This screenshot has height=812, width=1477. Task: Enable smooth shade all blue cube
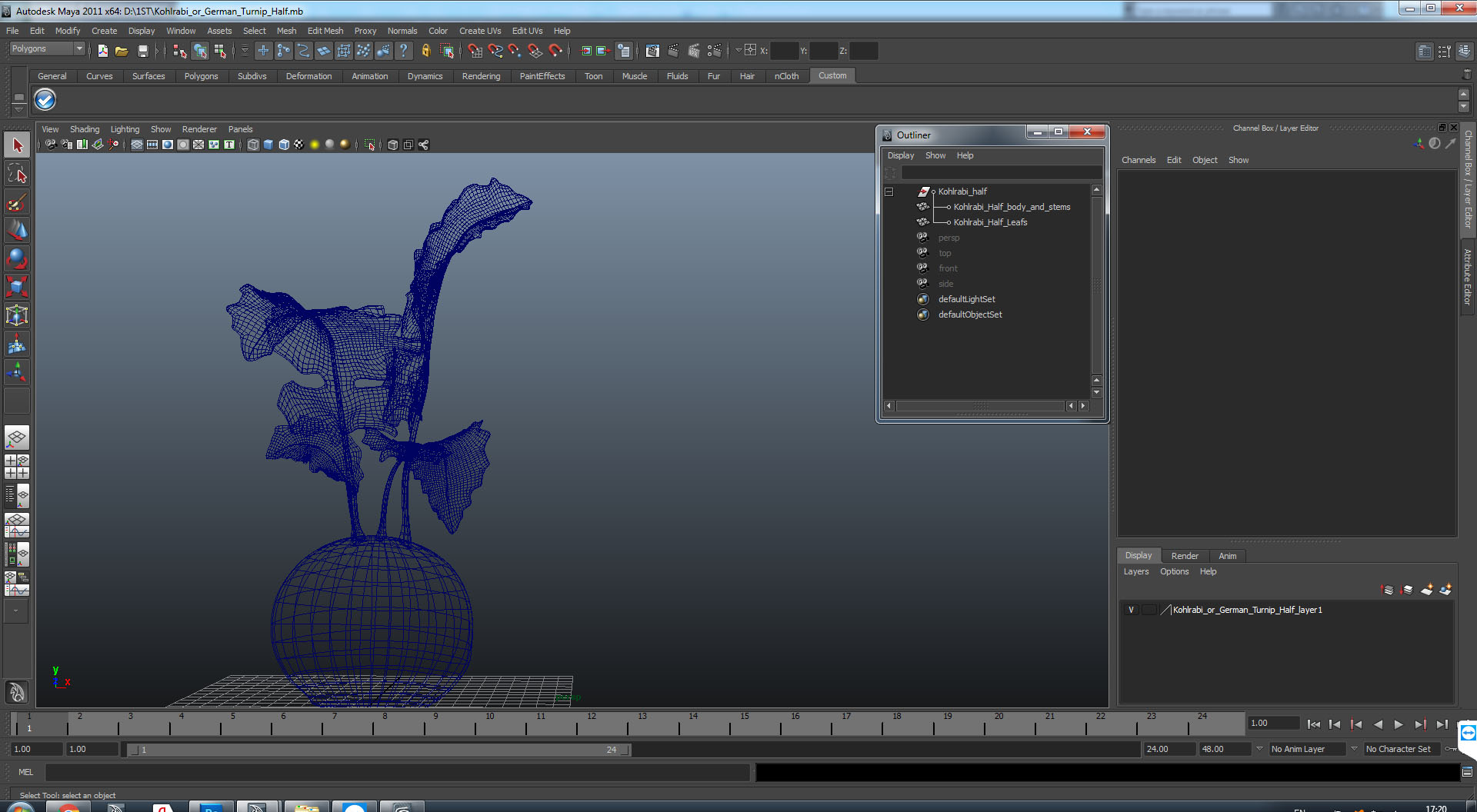268,145
